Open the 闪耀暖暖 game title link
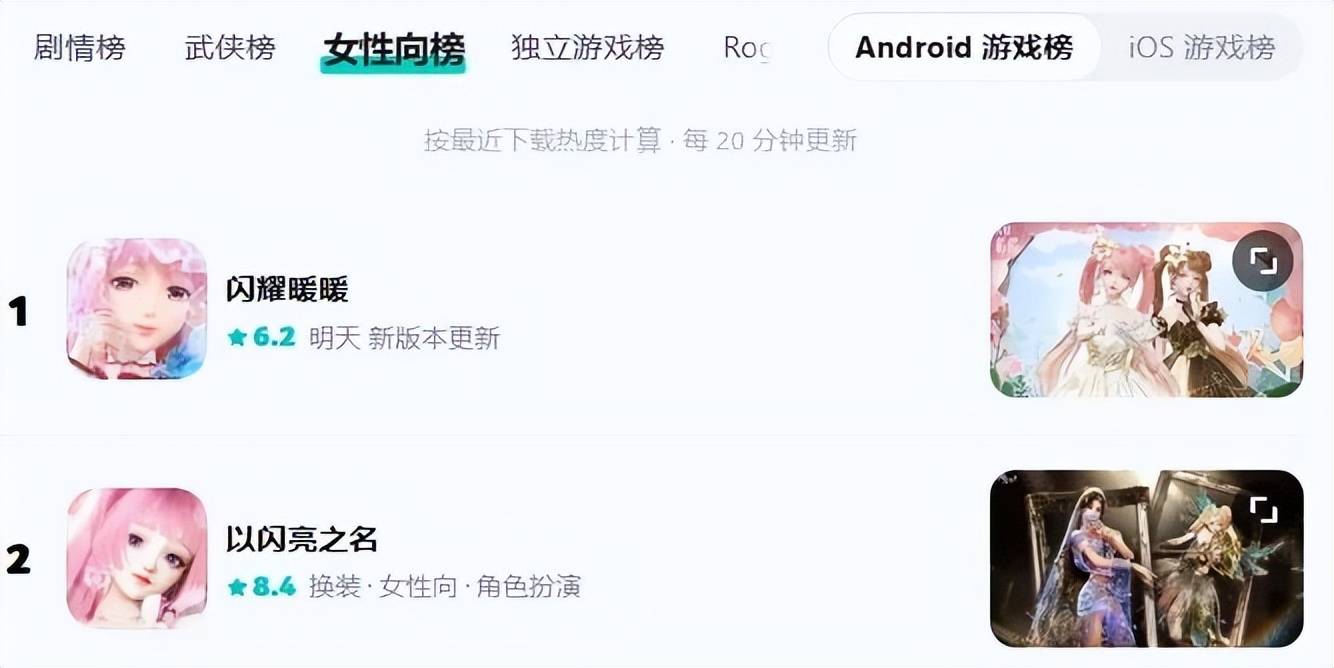This screenshot has height=668, width=1334. pos(287,290)
